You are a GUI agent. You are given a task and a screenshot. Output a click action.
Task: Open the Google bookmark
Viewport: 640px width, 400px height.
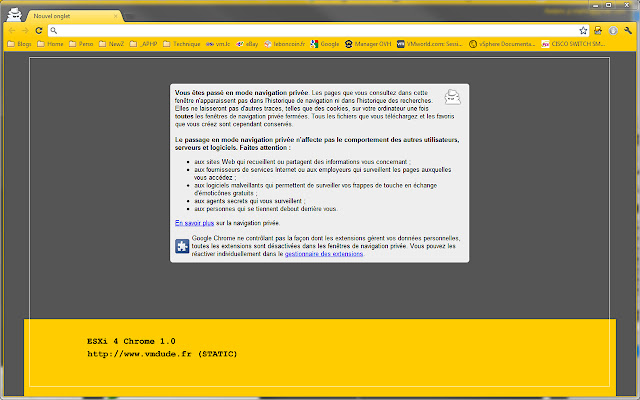point(324,44)
